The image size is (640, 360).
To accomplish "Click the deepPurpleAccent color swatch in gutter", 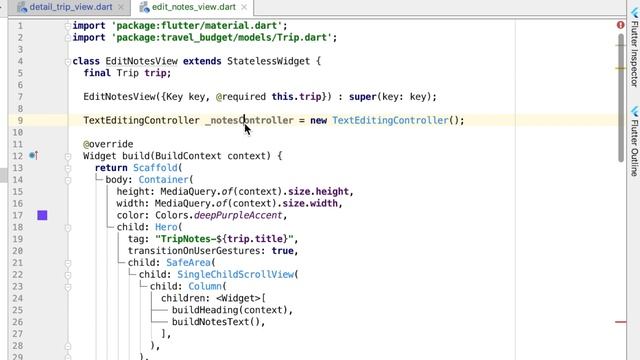I will click(x=42, y=215).
